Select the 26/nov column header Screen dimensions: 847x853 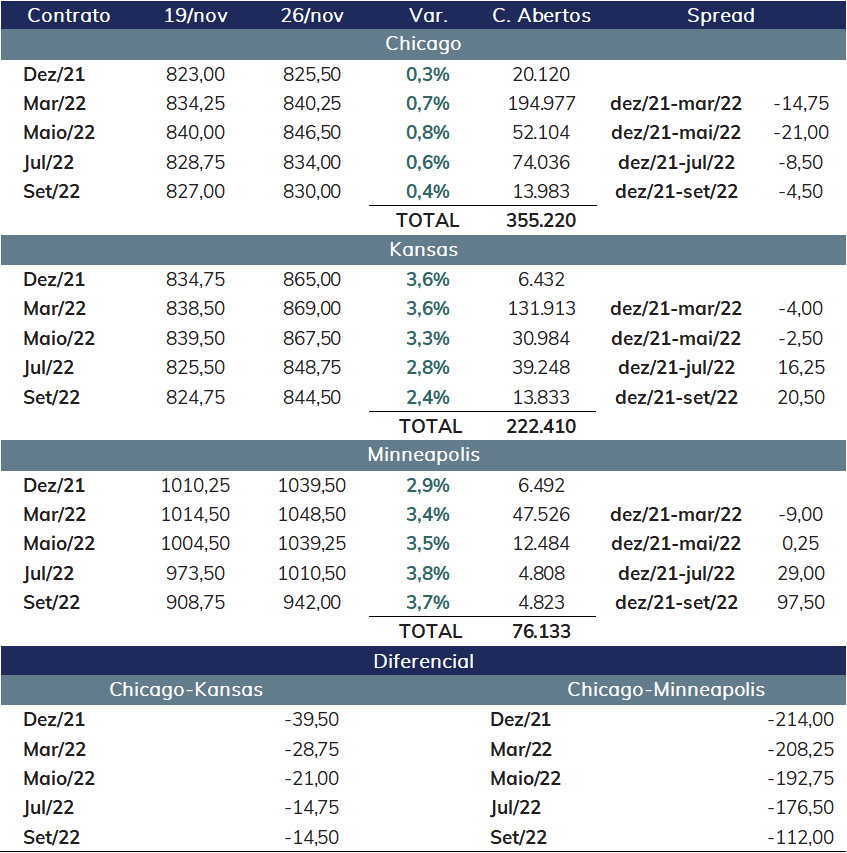pos(312,15)
